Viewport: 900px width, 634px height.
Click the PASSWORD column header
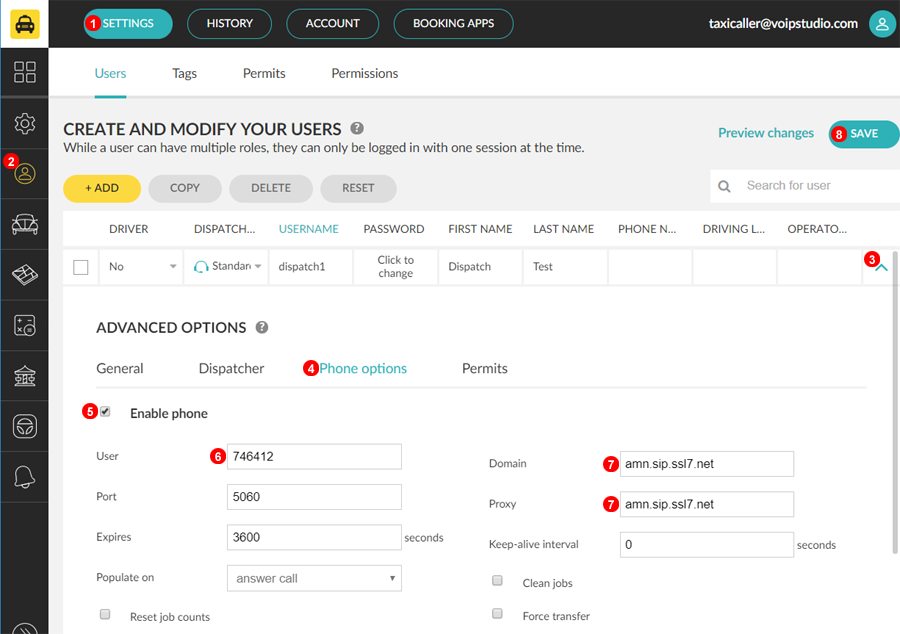[x=394, y=229]
